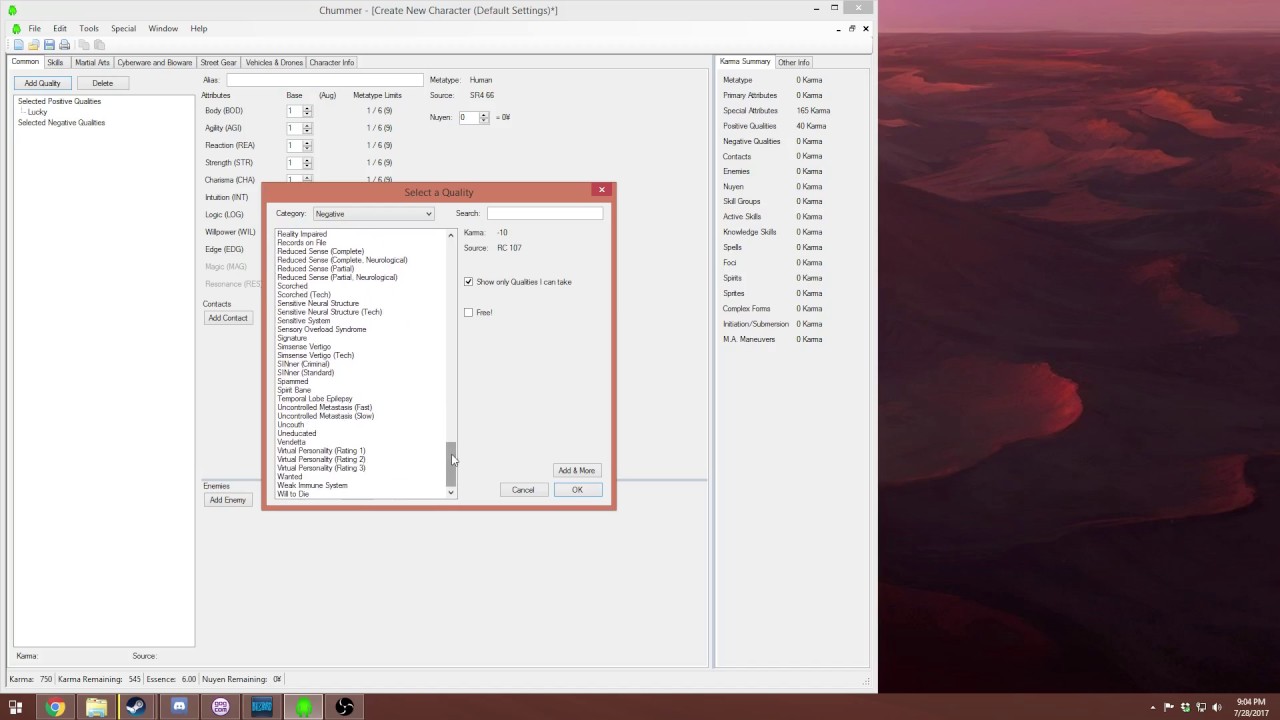Click the Delete button
1280x720 pixels.
tap(102, 83)
